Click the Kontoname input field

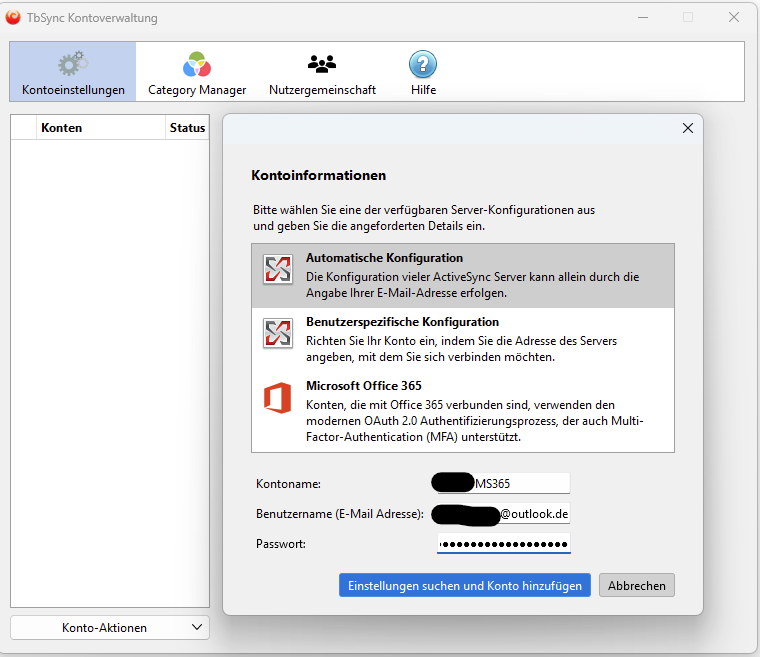pos(504,483)
